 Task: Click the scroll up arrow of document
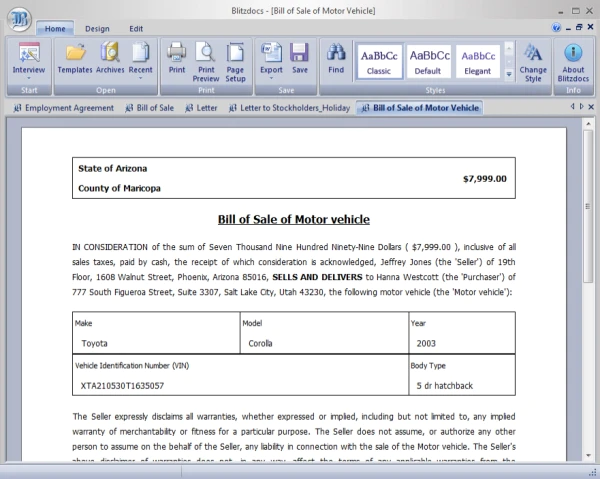tap(588, 124)
